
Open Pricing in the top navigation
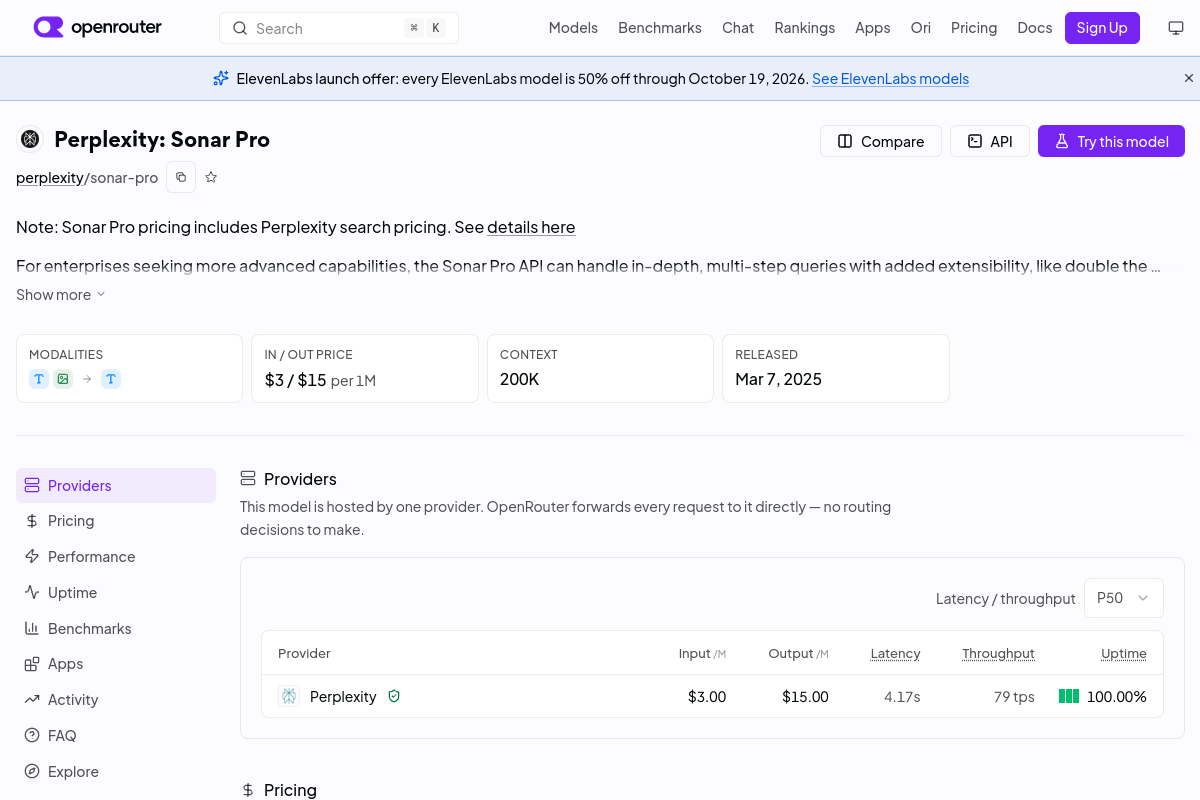pos(974,28)
